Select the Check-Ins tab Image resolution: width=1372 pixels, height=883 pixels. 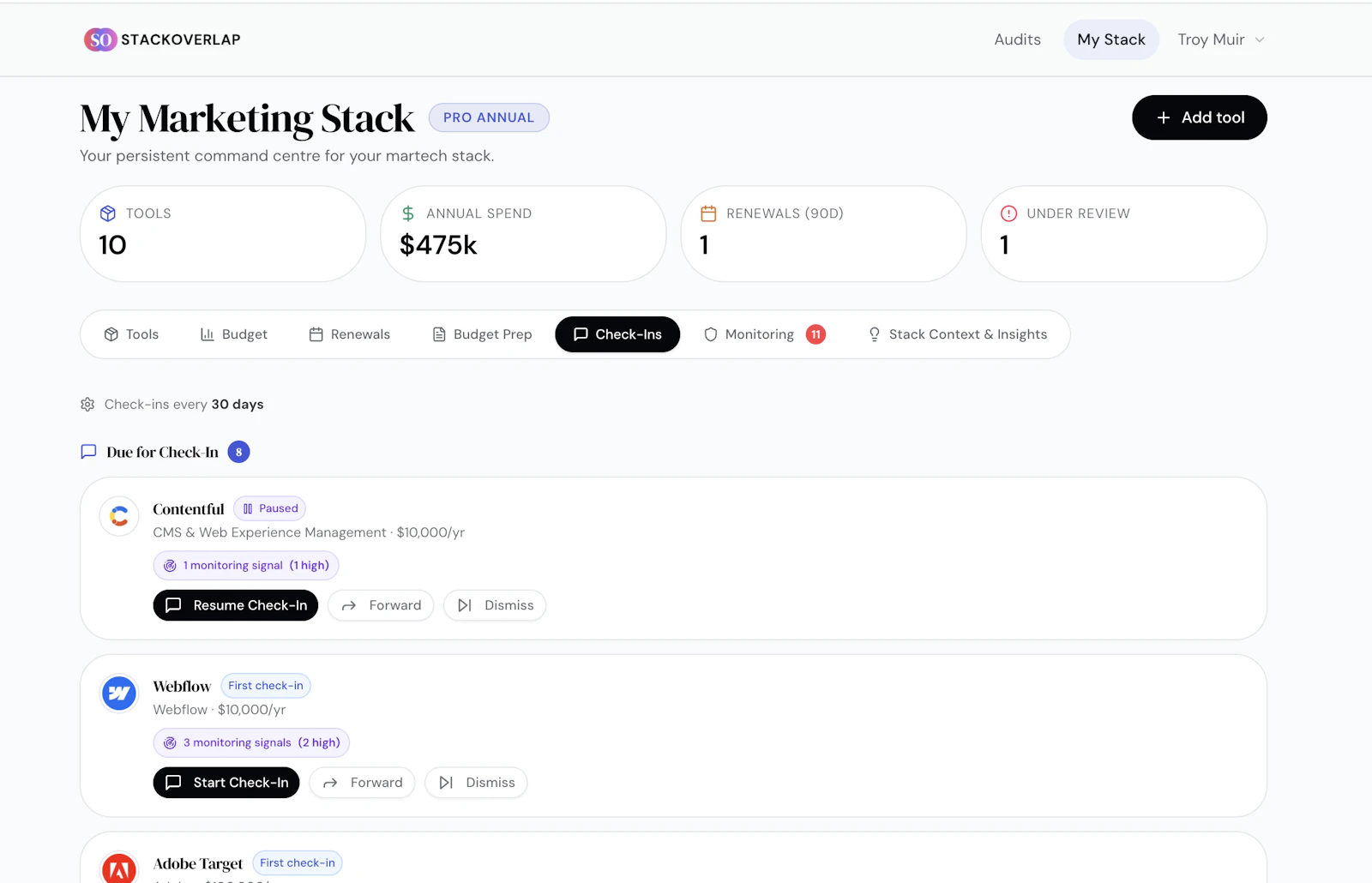tap(617, 334)
